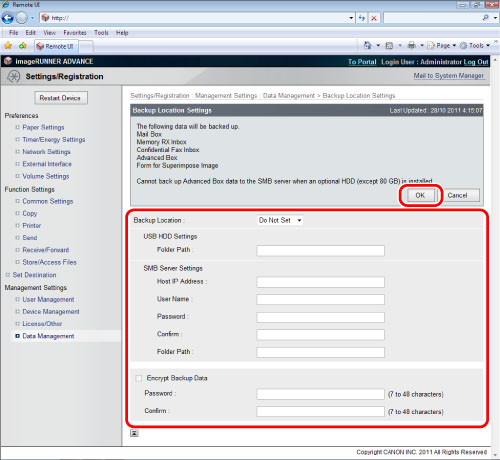
Task: Click the SMB Server Confirm field
Action: click(x=320, y=335)
